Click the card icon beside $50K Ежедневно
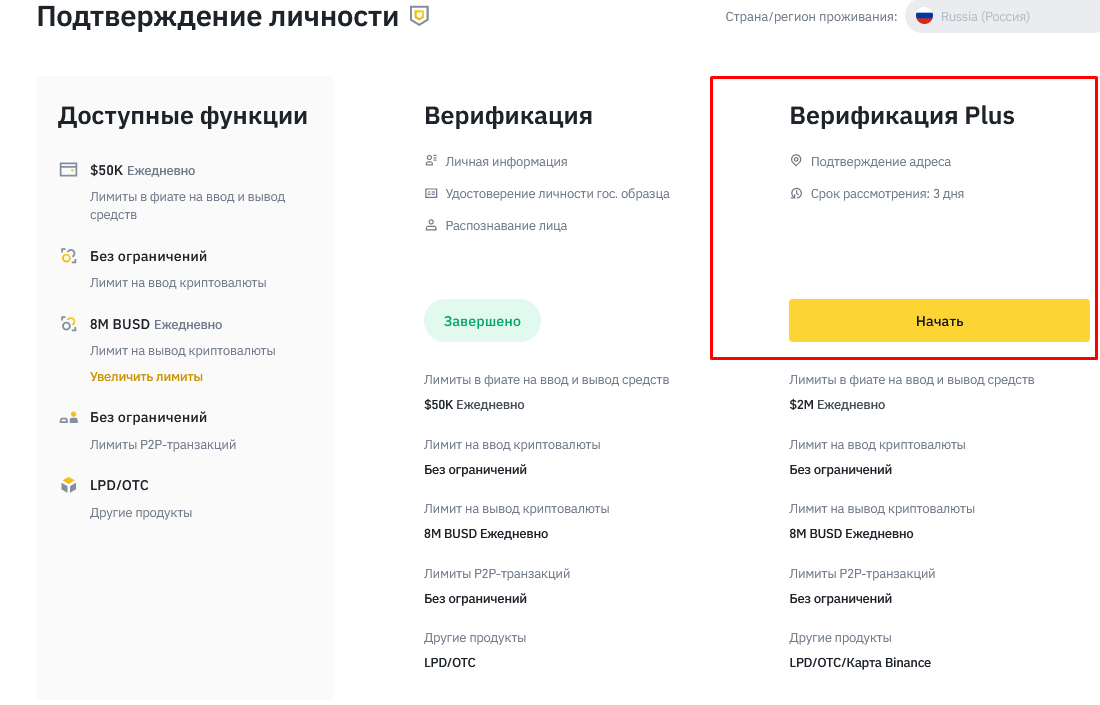 [x=68, y=170]
